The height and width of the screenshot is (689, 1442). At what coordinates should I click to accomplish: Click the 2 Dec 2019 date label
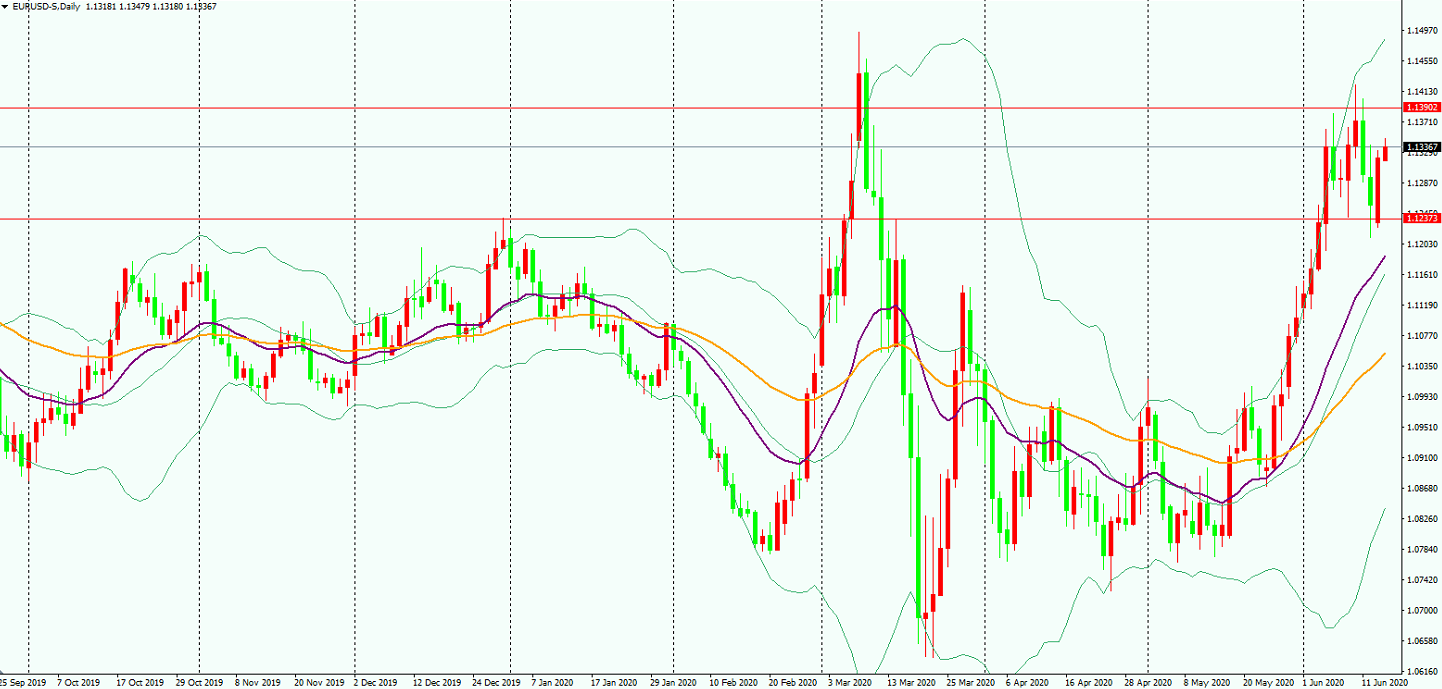coord(376,682)
